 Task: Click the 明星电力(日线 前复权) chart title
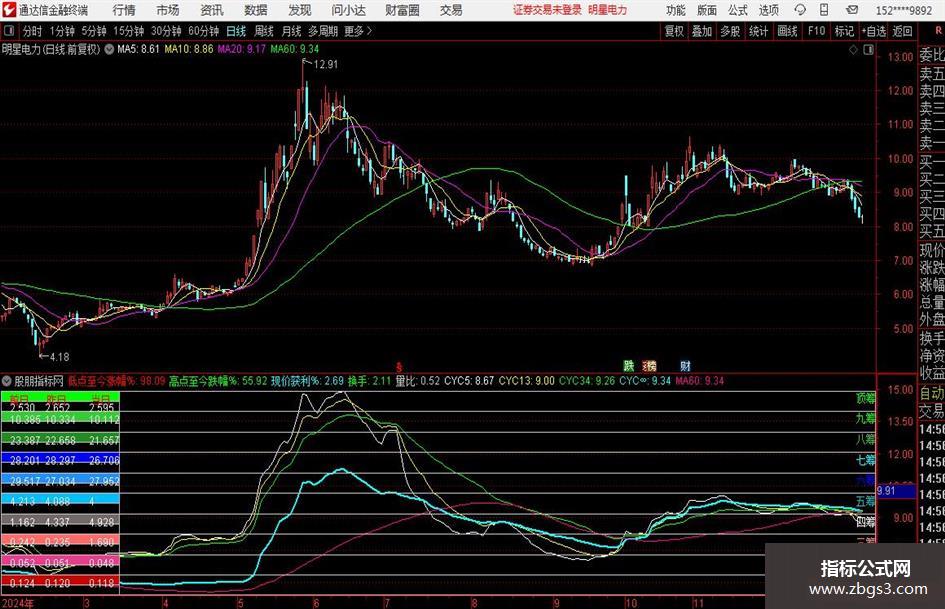[x=51, y=49]
